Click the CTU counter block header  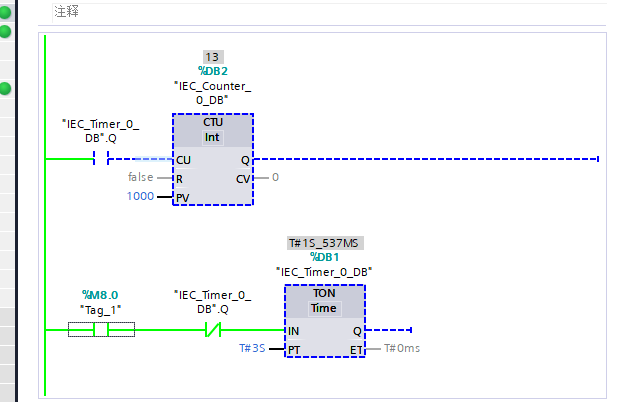tap(212, 121)
